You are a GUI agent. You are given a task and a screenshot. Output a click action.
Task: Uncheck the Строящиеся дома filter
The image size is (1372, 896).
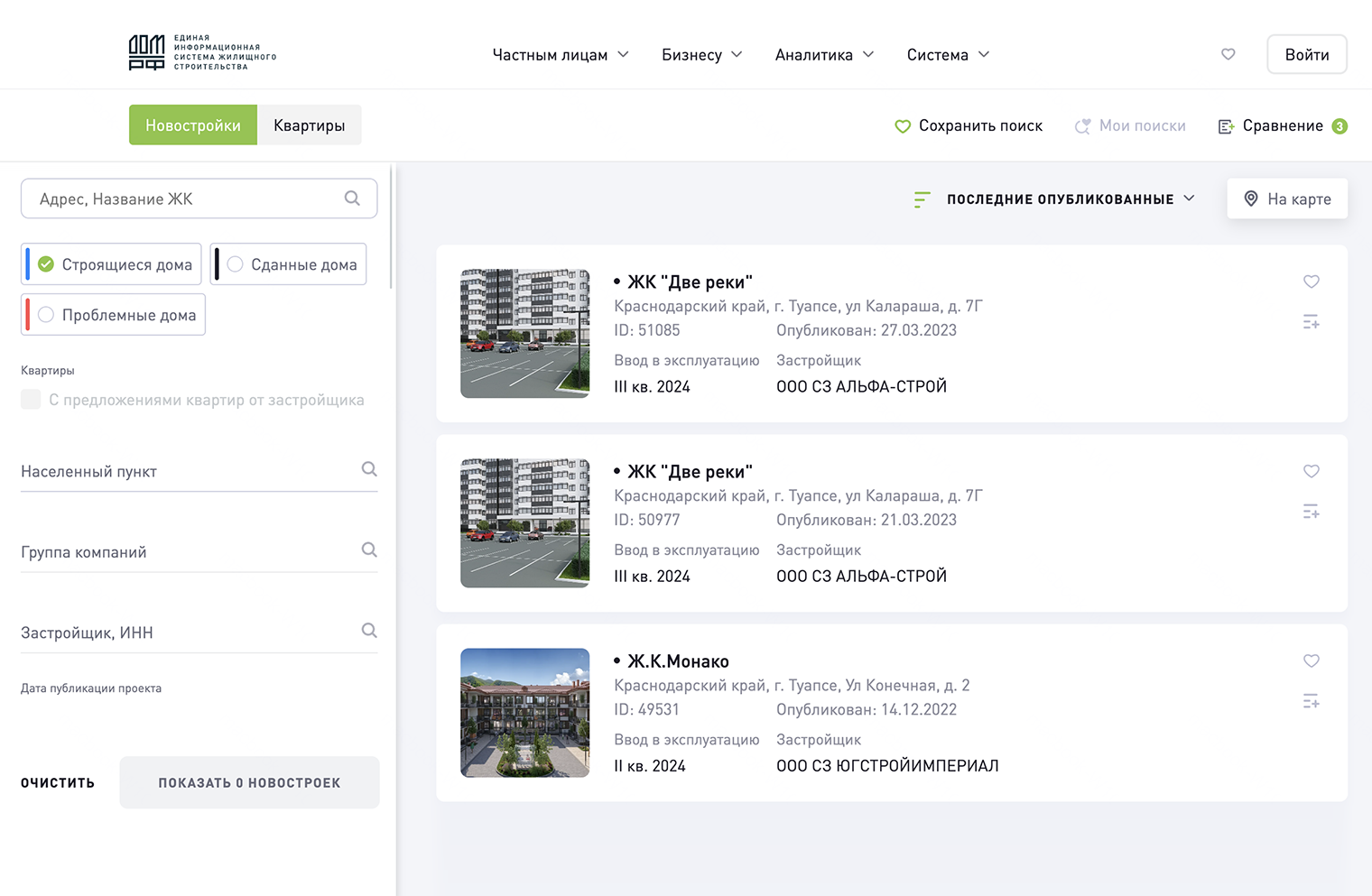pos(46,264)
